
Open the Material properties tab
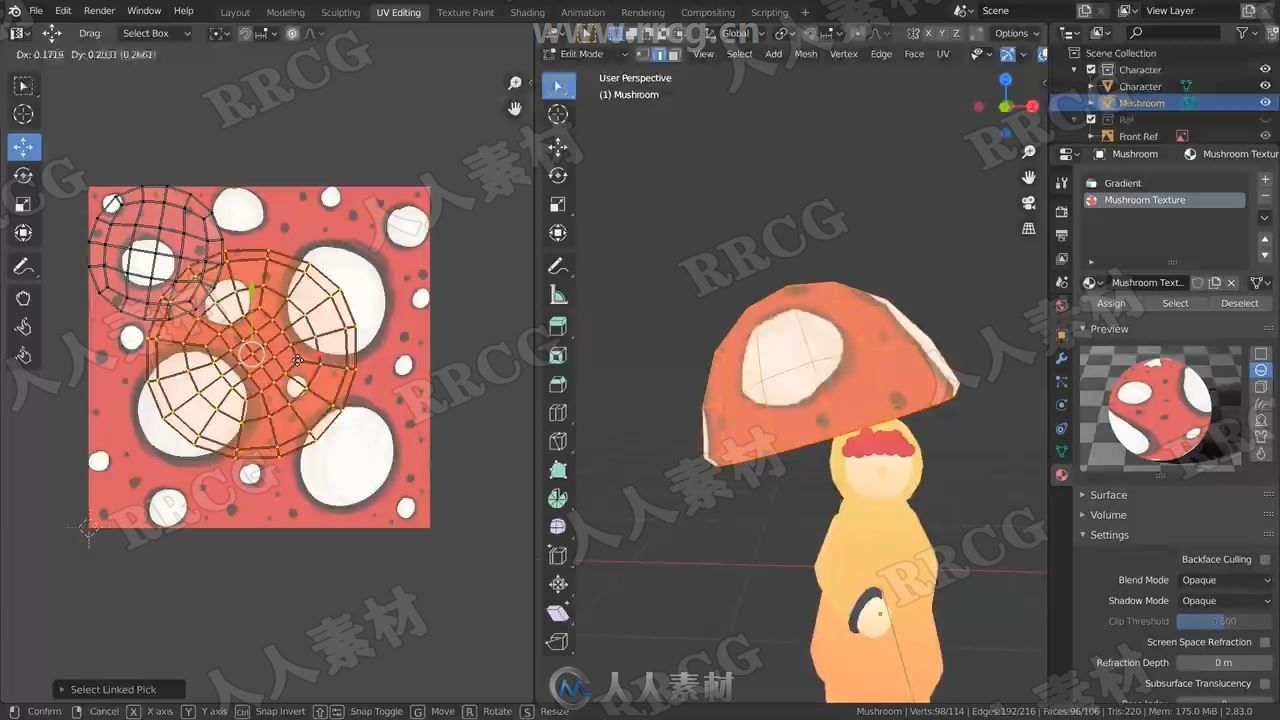pyautogui.click(x=1062, y=475)
